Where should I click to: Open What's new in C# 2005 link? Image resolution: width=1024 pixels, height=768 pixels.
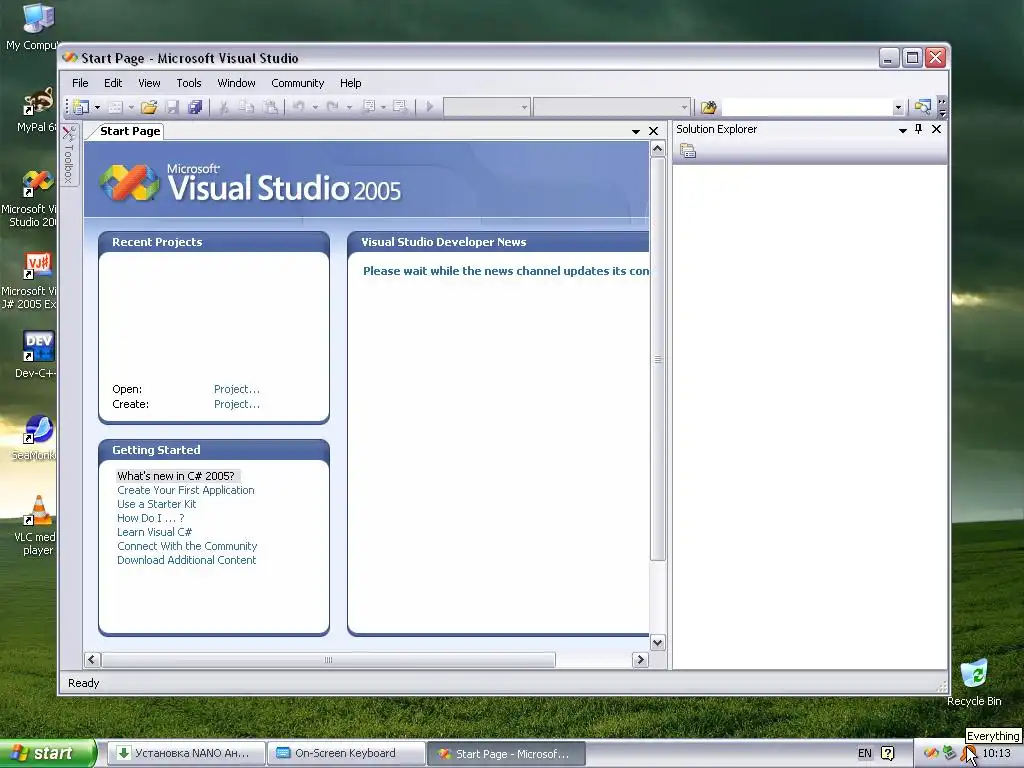pyautogui.click(x=176, y=476)
